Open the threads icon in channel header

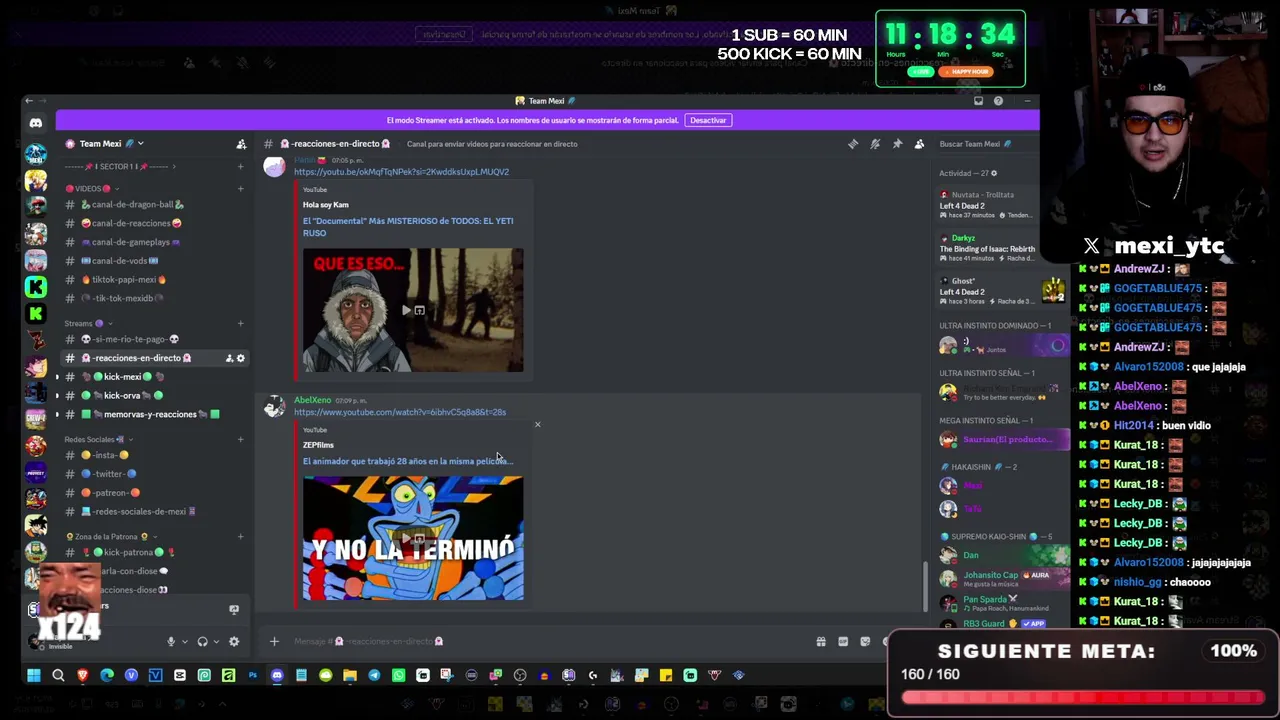853,144
